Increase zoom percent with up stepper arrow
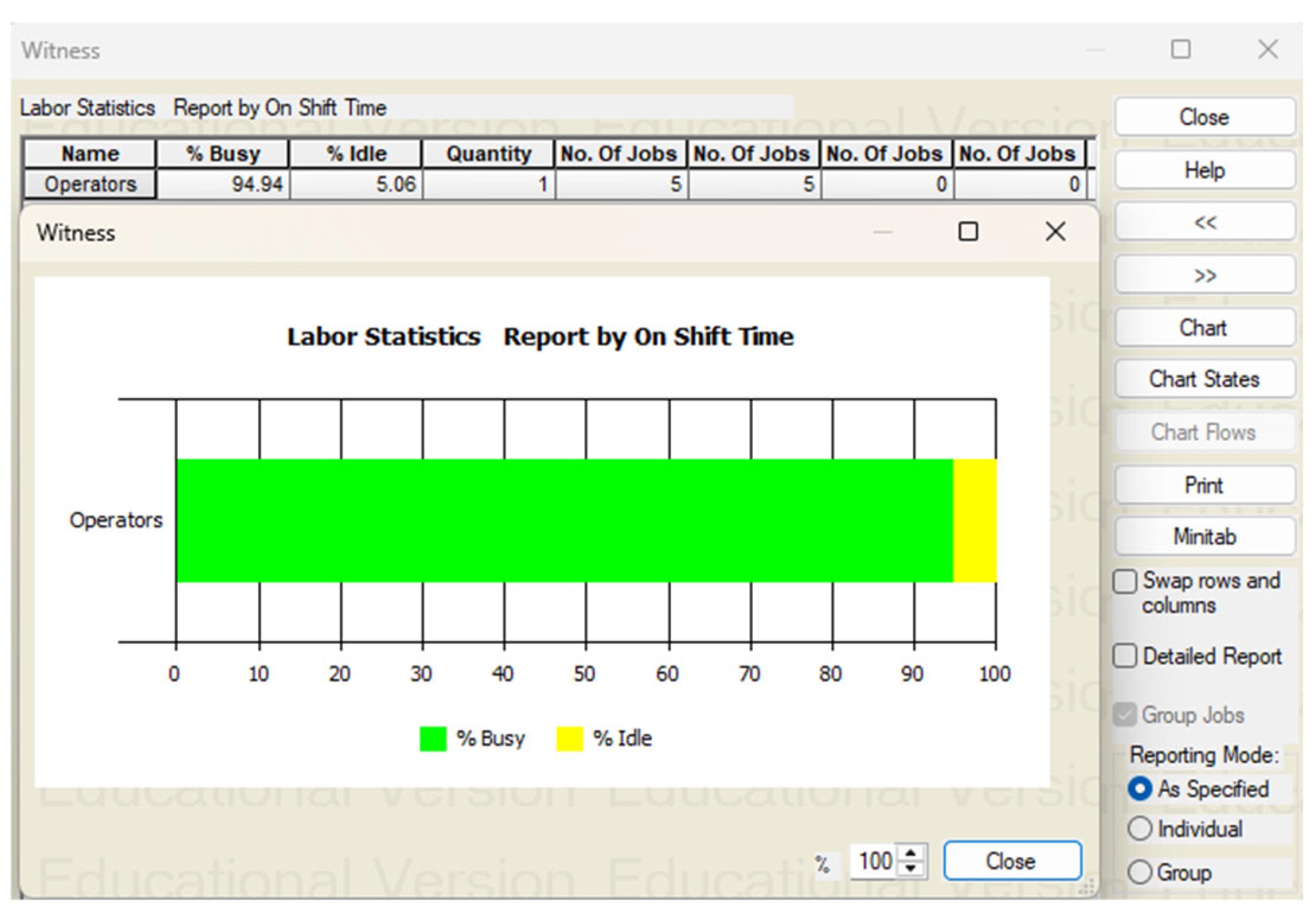This screenshot has height=919, width=1316. tap(910, 853)
